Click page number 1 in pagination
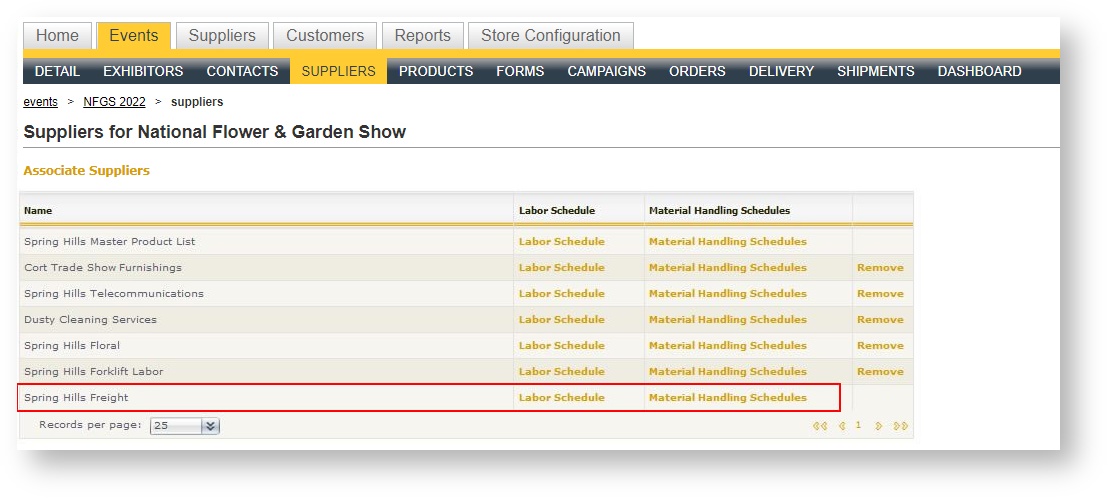1108x498 pixels. point(858,425)
